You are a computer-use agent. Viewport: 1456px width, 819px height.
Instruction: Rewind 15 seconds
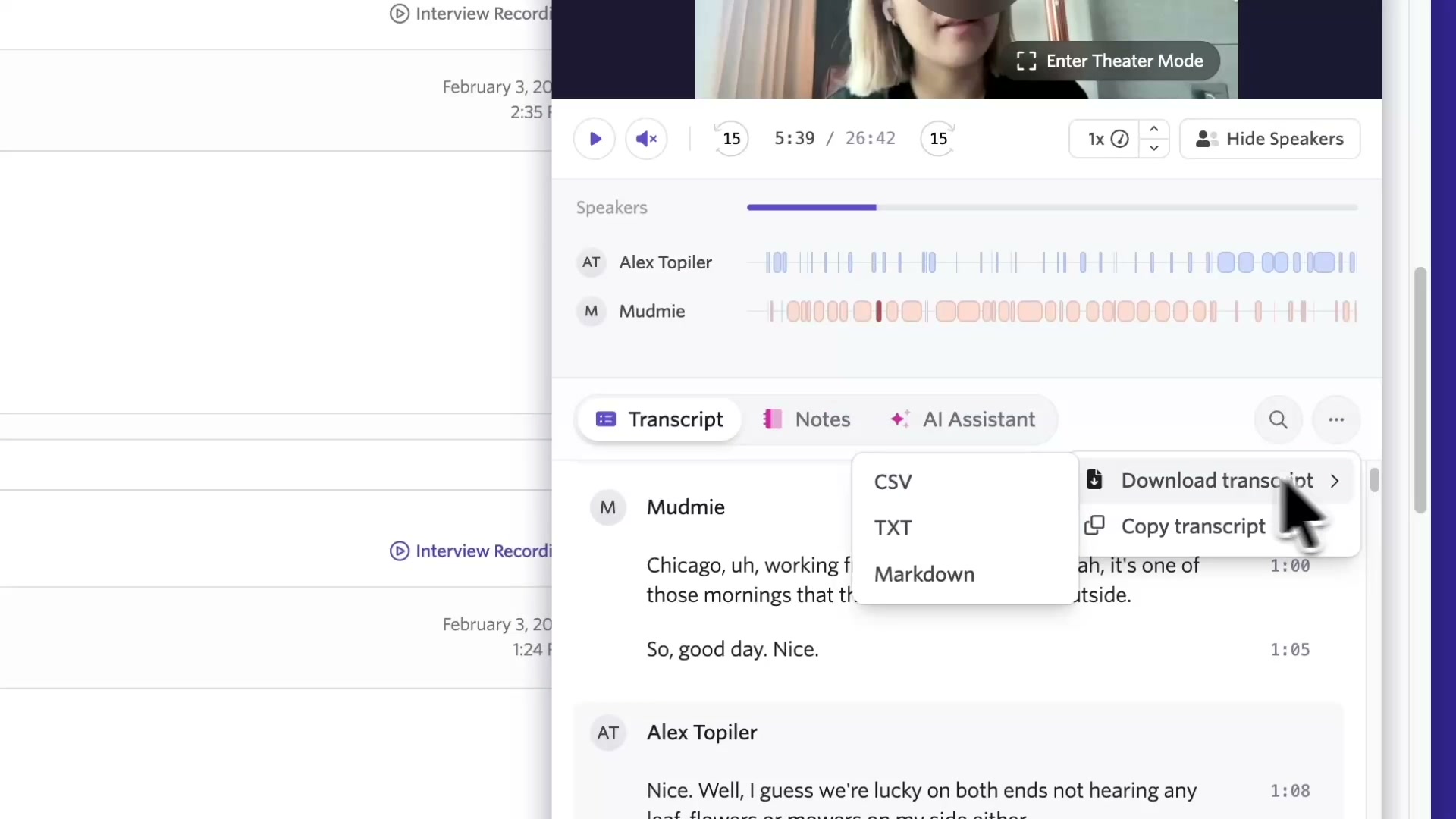[x=731, y=139]
